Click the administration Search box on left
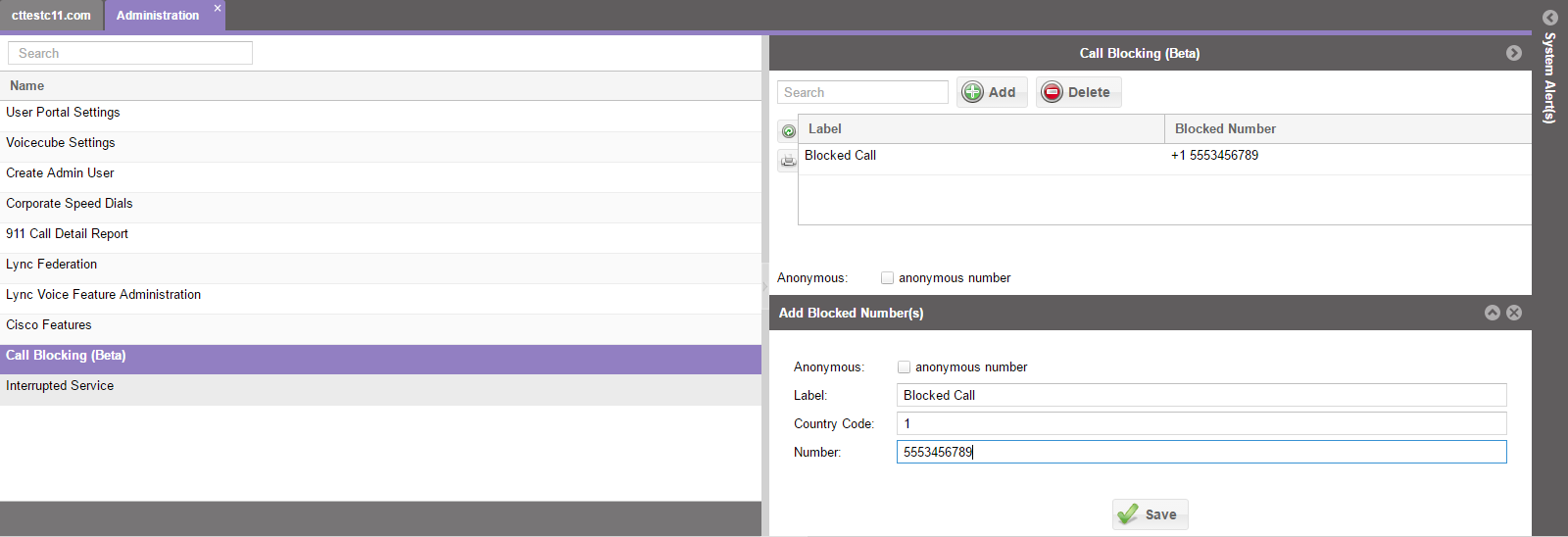 (x=130, y=53)
